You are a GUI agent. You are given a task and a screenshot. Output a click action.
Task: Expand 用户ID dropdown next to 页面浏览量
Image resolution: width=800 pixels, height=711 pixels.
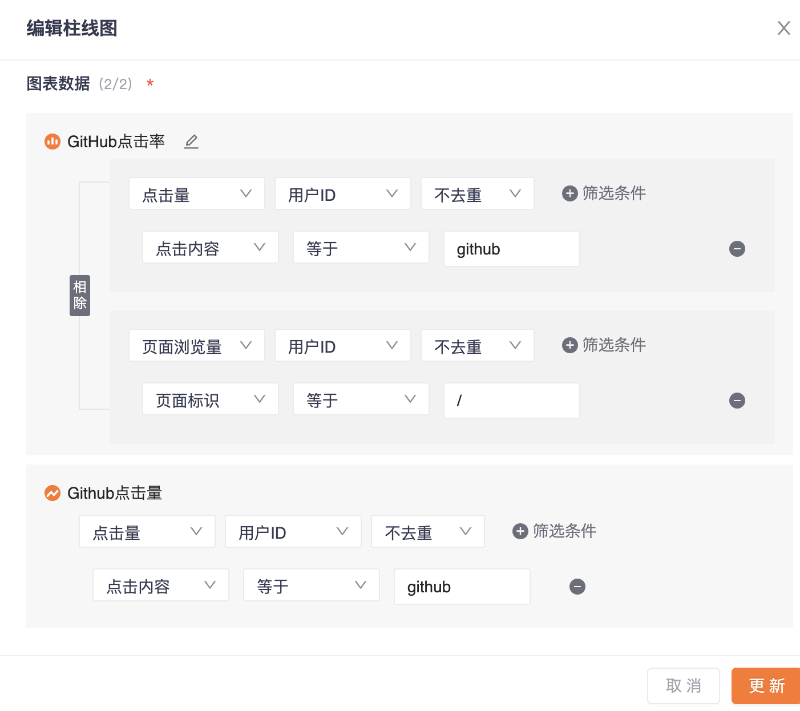click(x=342, y=346)
